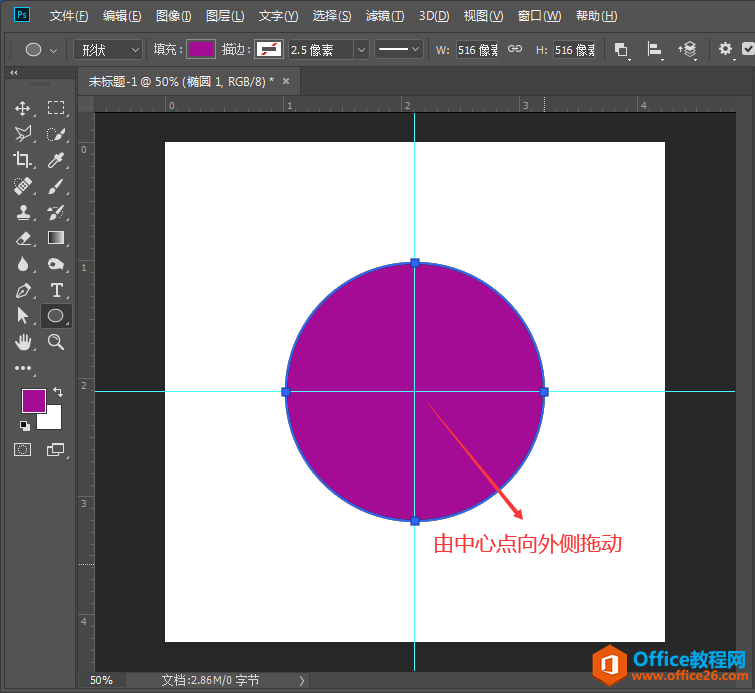Viewport: 755px width, 693px height.
Task: Select the History Brush tool
Action: pyautogui.click(x=56, y=212)
